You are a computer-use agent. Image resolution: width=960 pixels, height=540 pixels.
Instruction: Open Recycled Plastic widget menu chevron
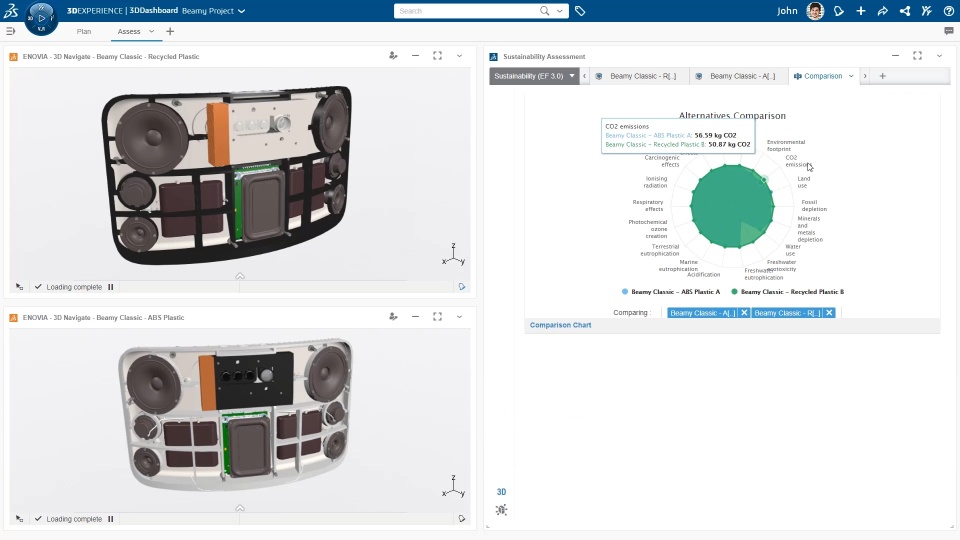[x=459, y=56]
